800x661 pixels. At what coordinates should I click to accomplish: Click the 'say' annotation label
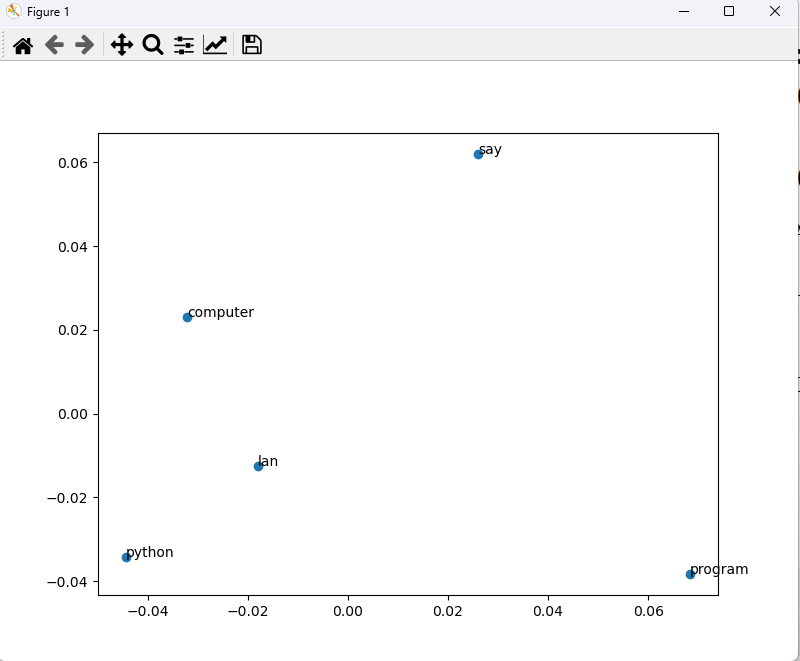coord(490,150)
